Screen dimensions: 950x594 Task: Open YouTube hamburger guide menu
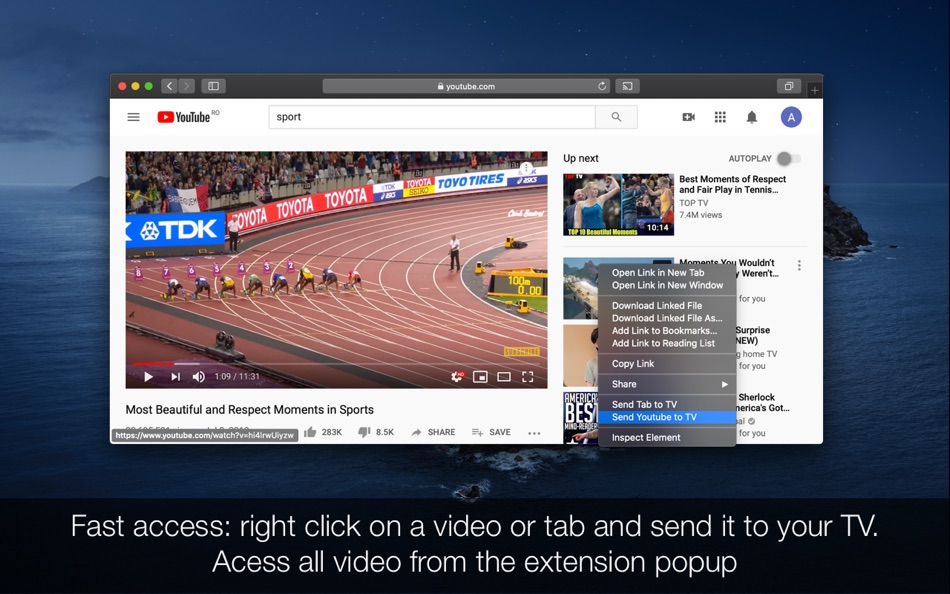(133, 117)
